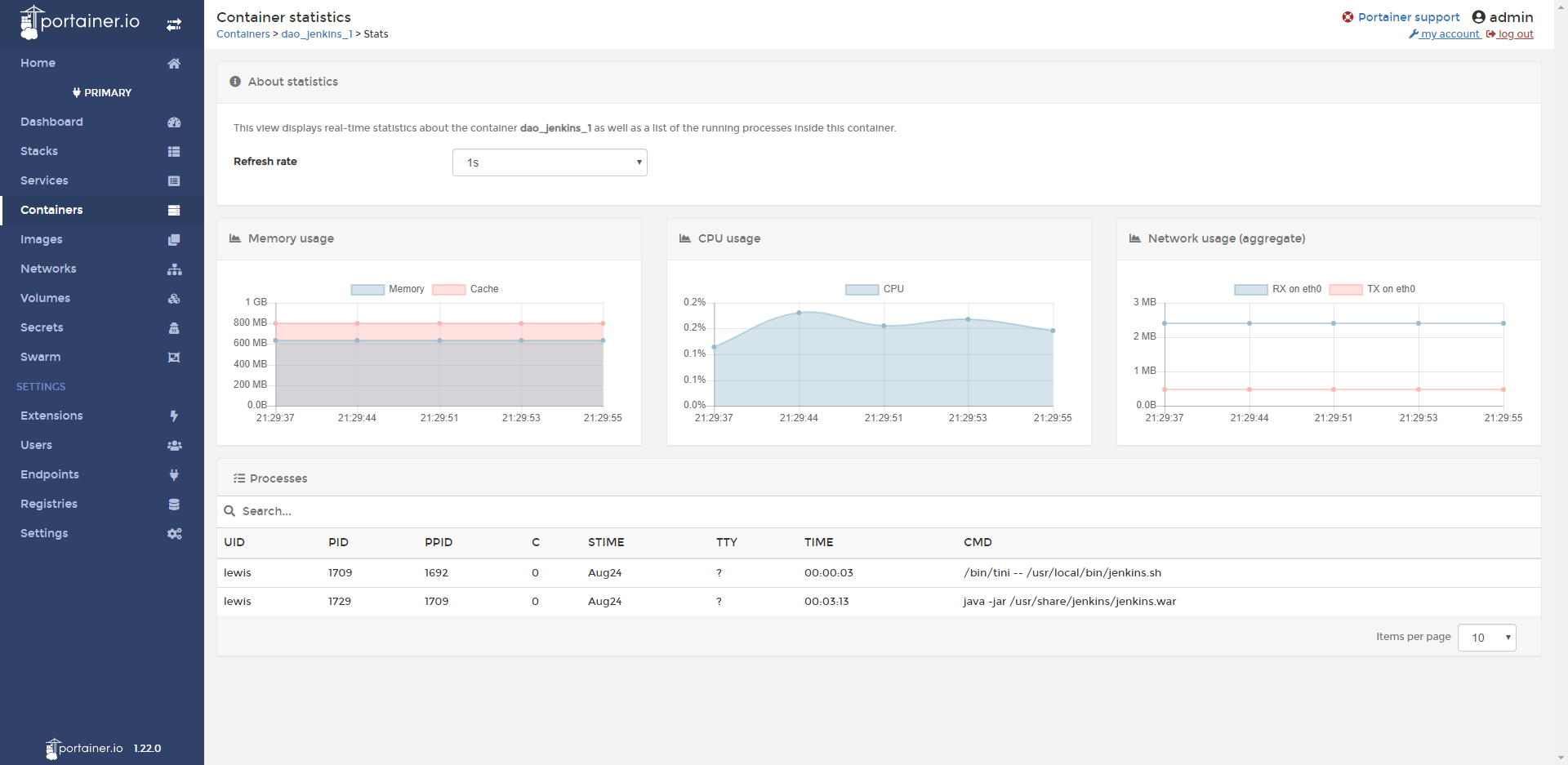Screen dimensions: 1568x765
Task: Select Containers menu item
Action: [x=51, y=210]
